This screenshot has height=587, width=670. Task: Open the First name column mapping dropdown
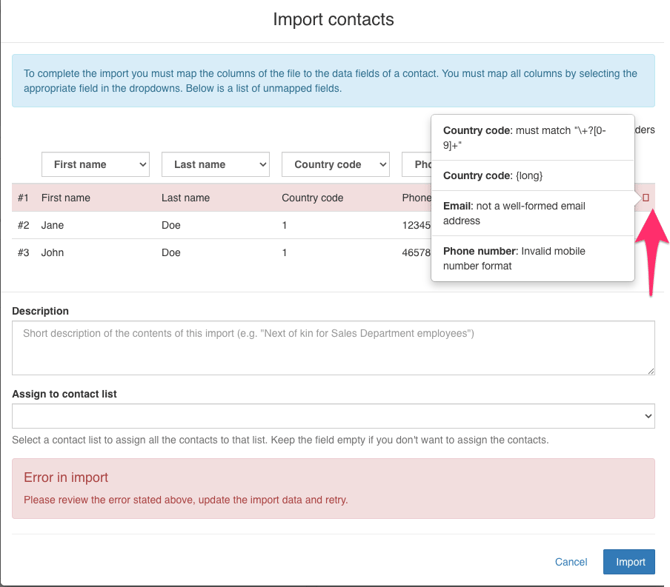tap(95, 164)
